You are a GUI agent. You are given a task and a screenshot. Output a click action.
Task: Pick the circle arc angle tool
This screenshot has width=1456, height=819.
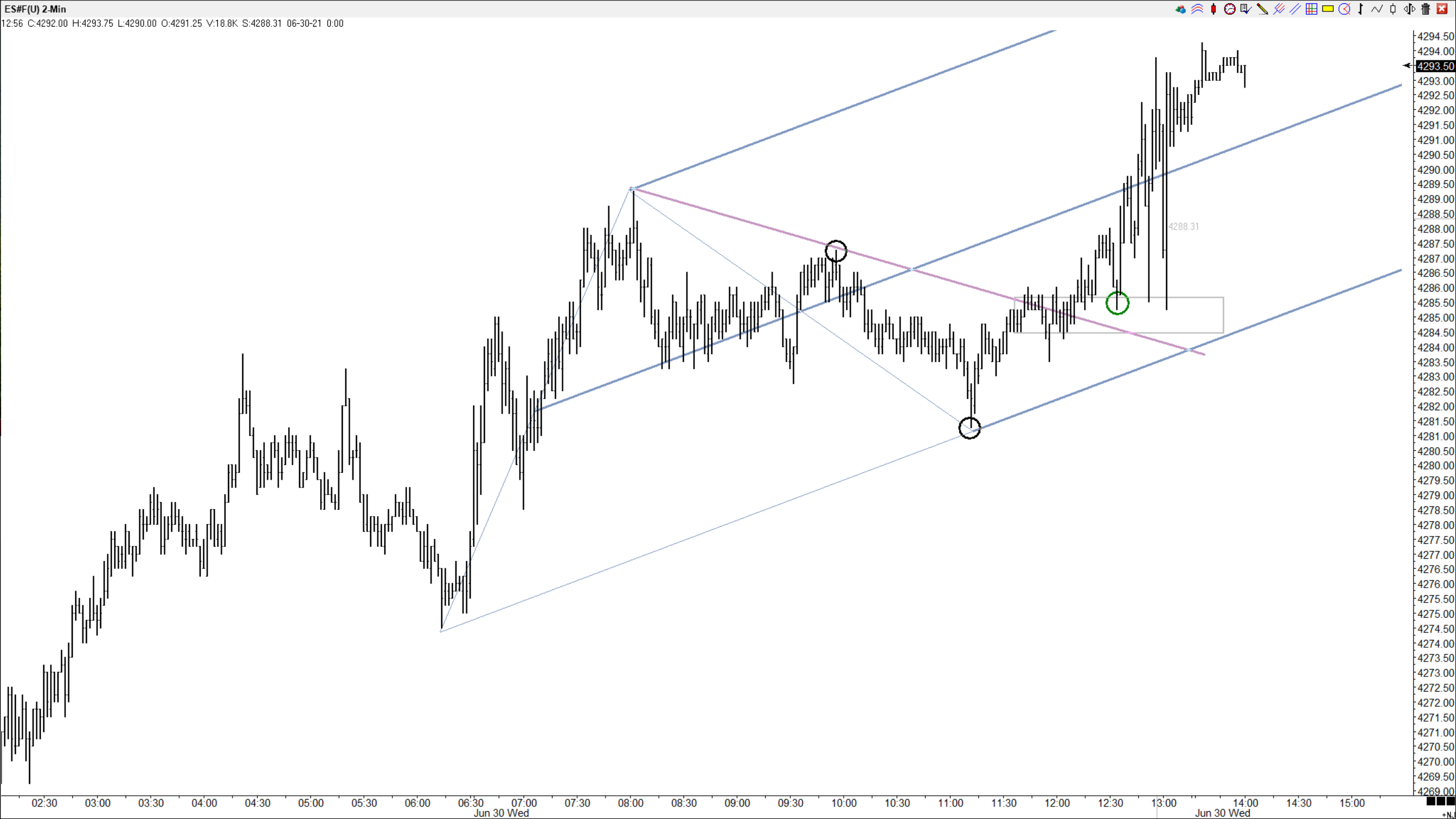[1345, 9]
